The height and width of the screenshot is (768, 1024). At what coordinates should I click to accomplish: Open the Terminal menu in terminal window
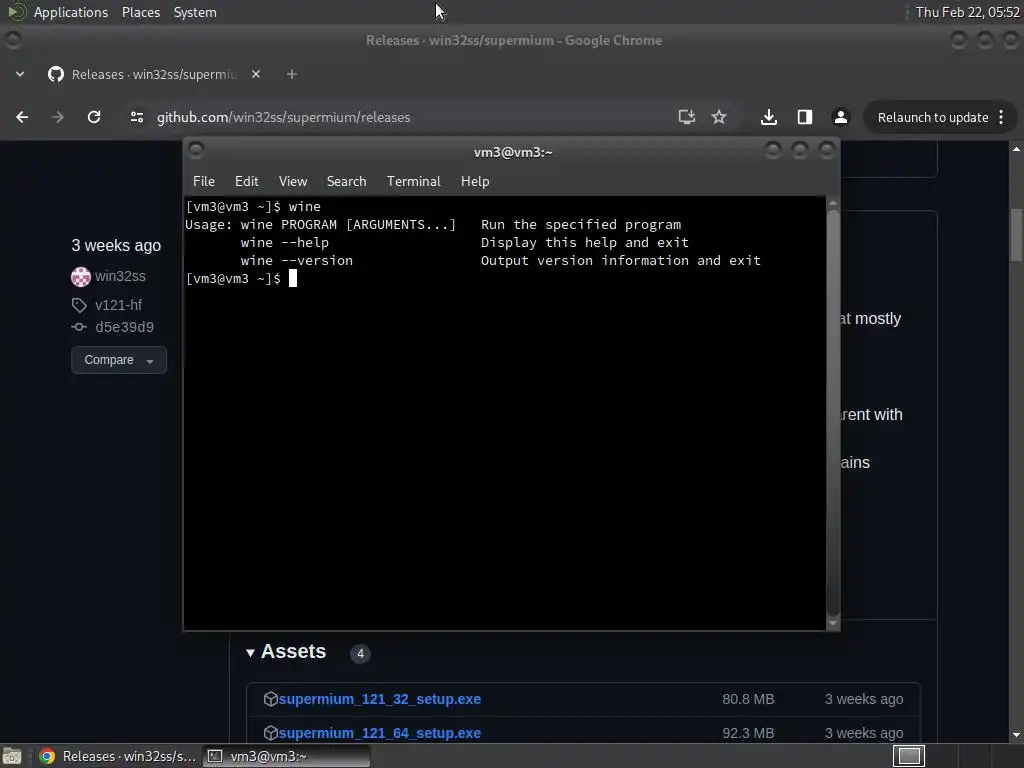[x=413, y=181]
